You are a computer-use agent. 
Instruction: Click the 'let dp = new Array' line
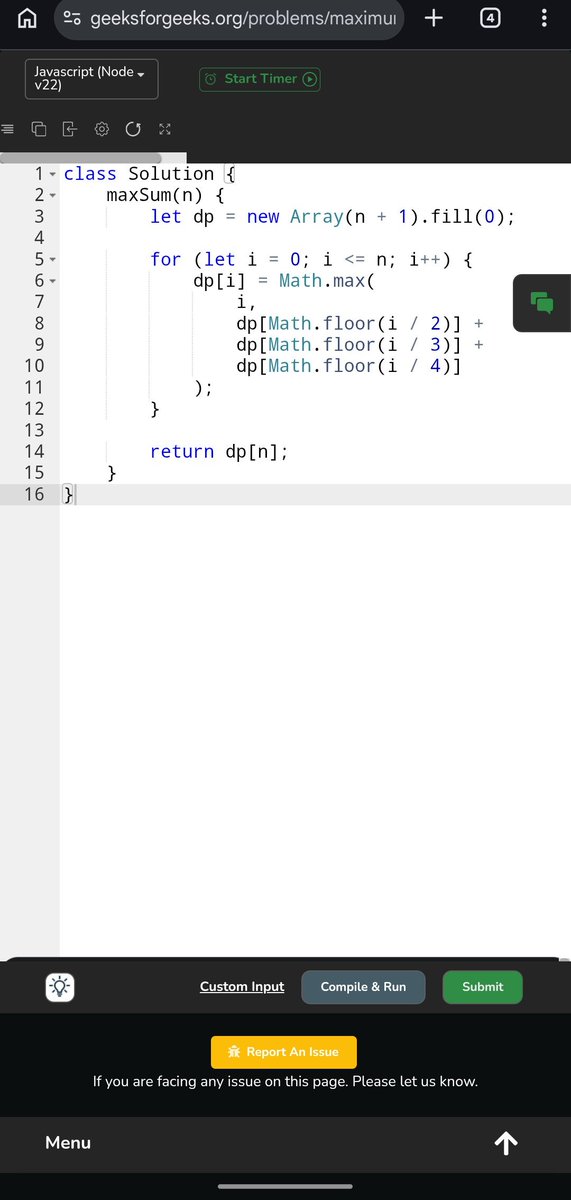[332, 217]
